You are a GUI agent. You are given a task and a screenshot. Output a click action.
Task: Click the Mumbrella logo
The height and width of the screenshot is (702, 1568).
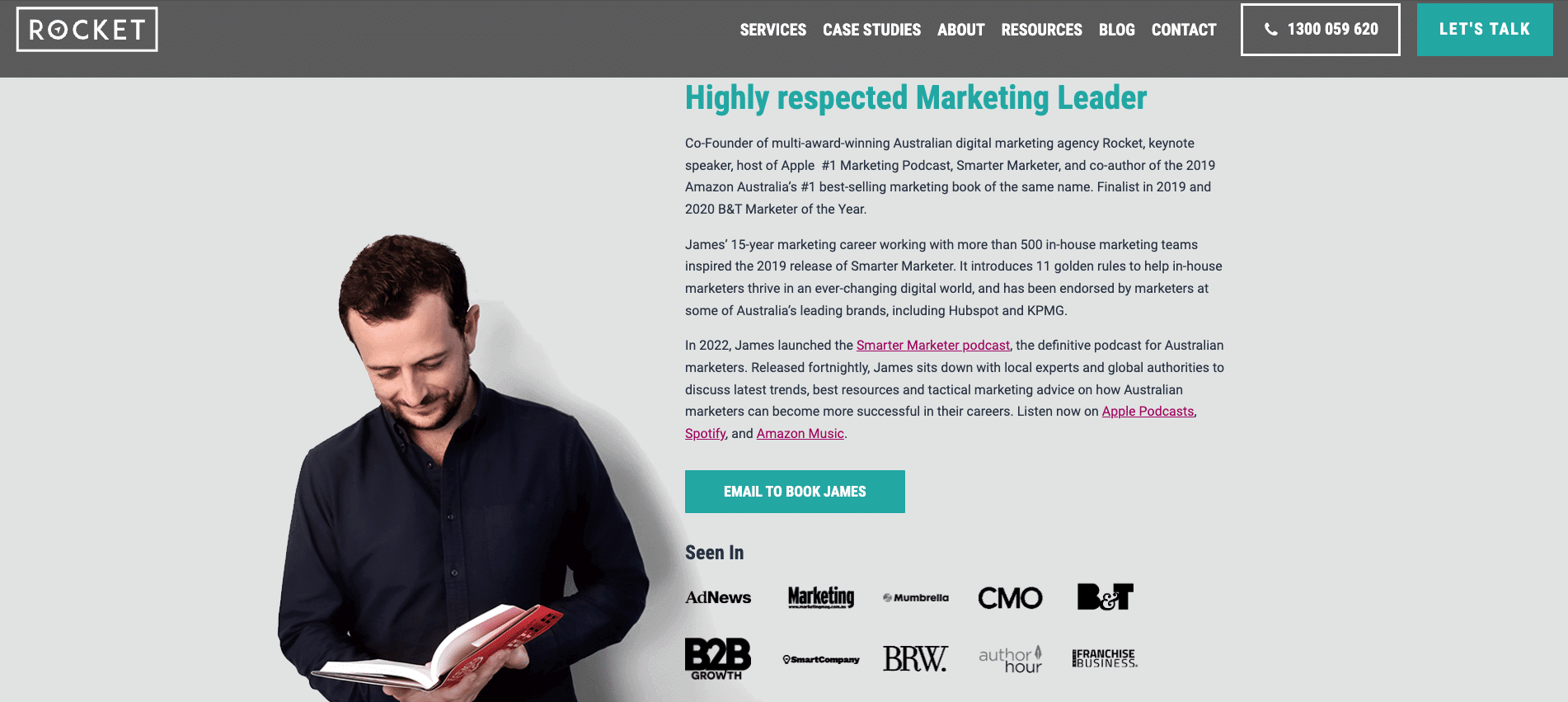916,597
